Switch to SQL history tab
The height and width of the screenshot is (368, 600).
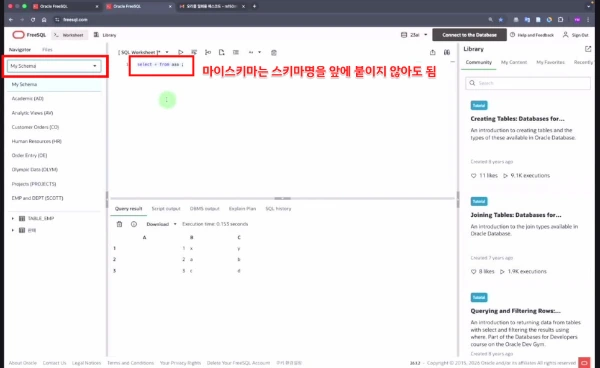(278, 209)
